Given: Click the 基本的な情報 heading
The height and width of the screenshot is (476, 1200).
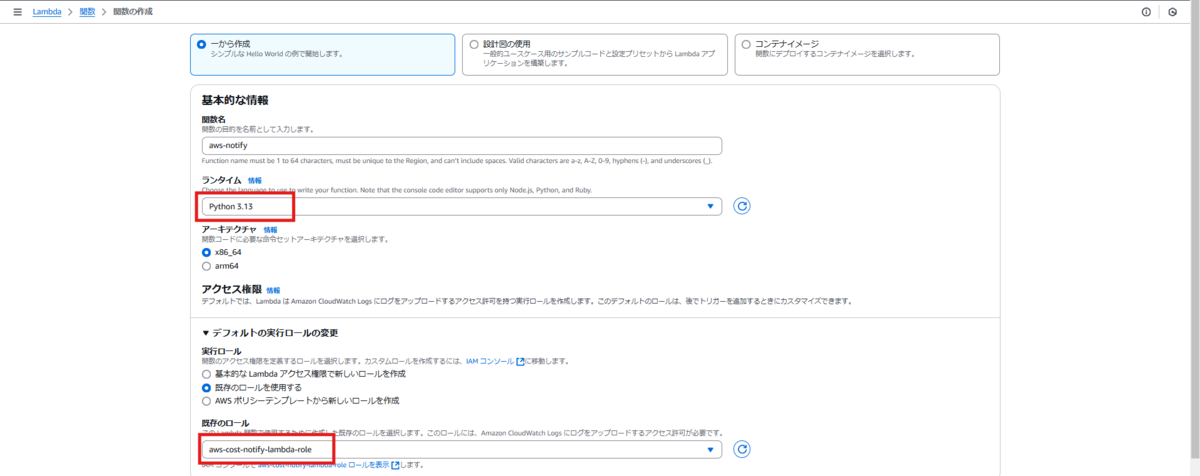Looking at the screenshot, I should (x=235, y=101).
